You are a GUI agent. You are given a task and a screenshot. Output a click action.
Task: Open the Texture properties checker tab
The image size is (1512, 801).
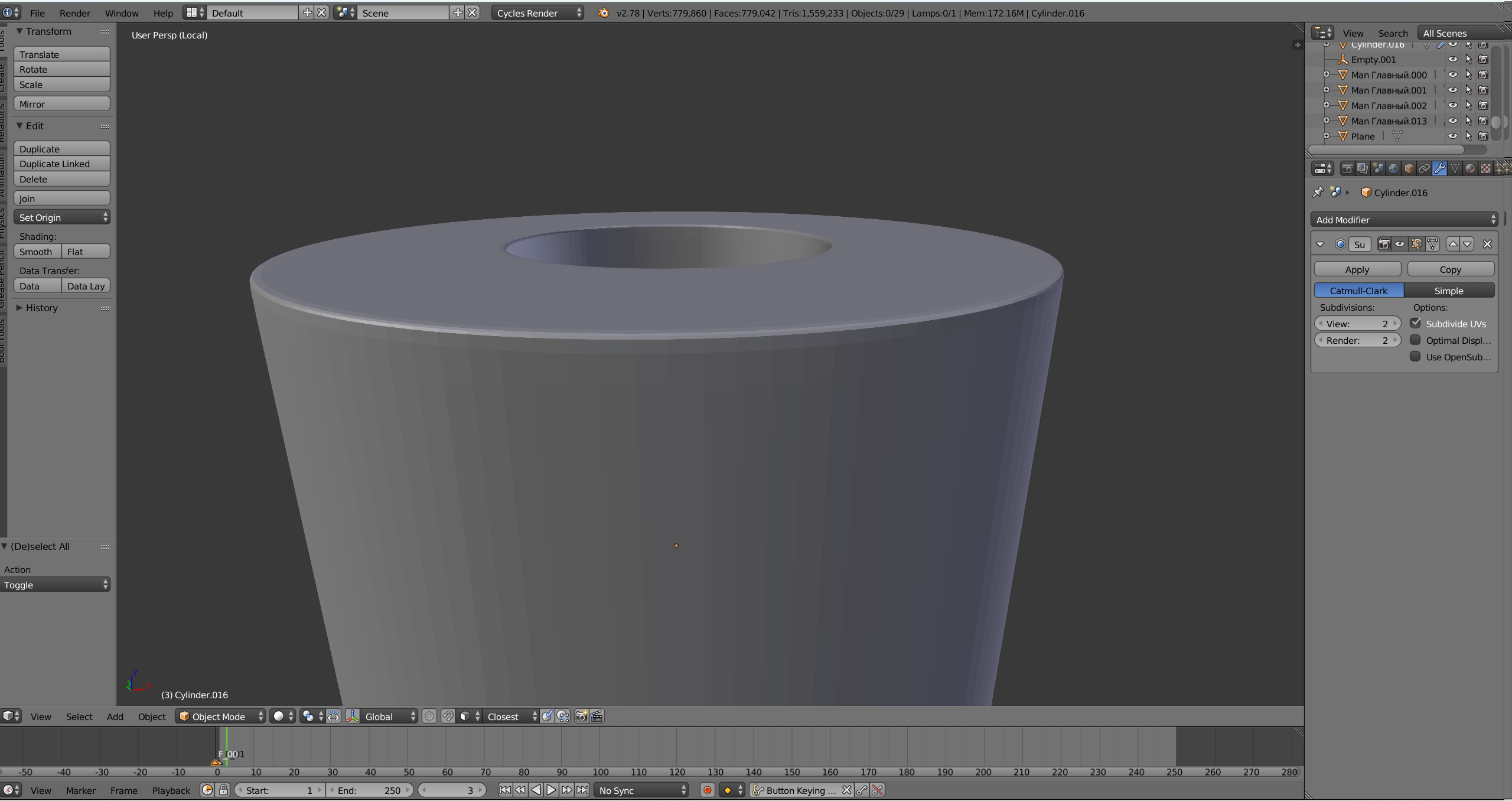1485,169
